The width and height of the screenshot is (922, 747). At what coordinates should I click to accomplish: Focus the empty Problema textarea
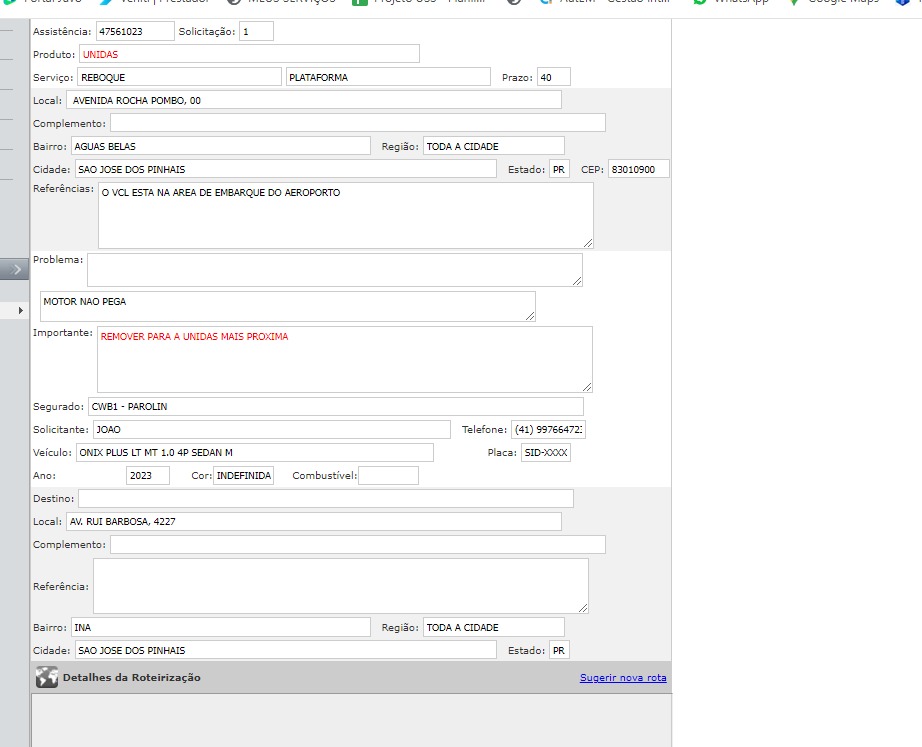(x=335, y=270)
